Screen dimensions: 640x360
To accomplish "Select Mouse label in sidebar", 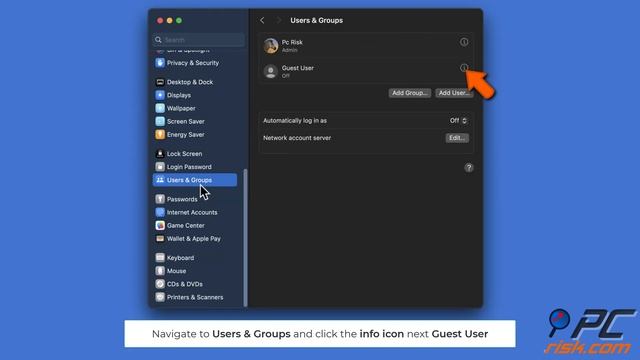I will tap(176, 271).
